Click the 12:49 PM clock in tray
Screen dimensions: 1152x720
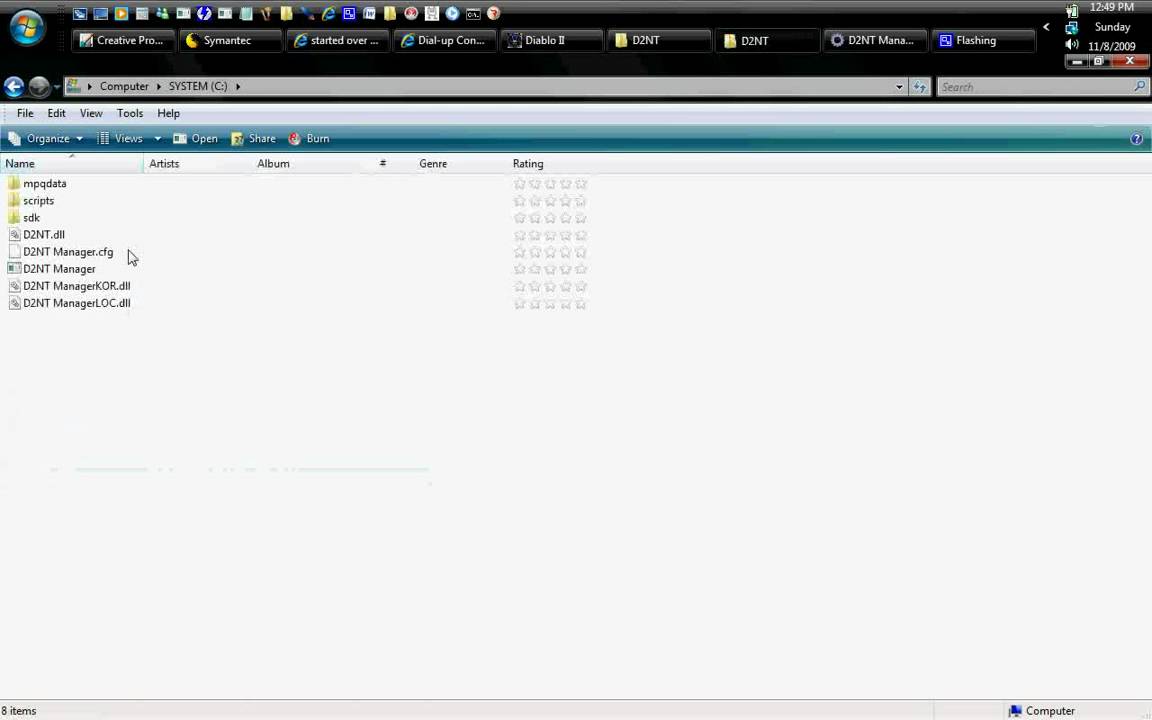[x=1112, y=7]
